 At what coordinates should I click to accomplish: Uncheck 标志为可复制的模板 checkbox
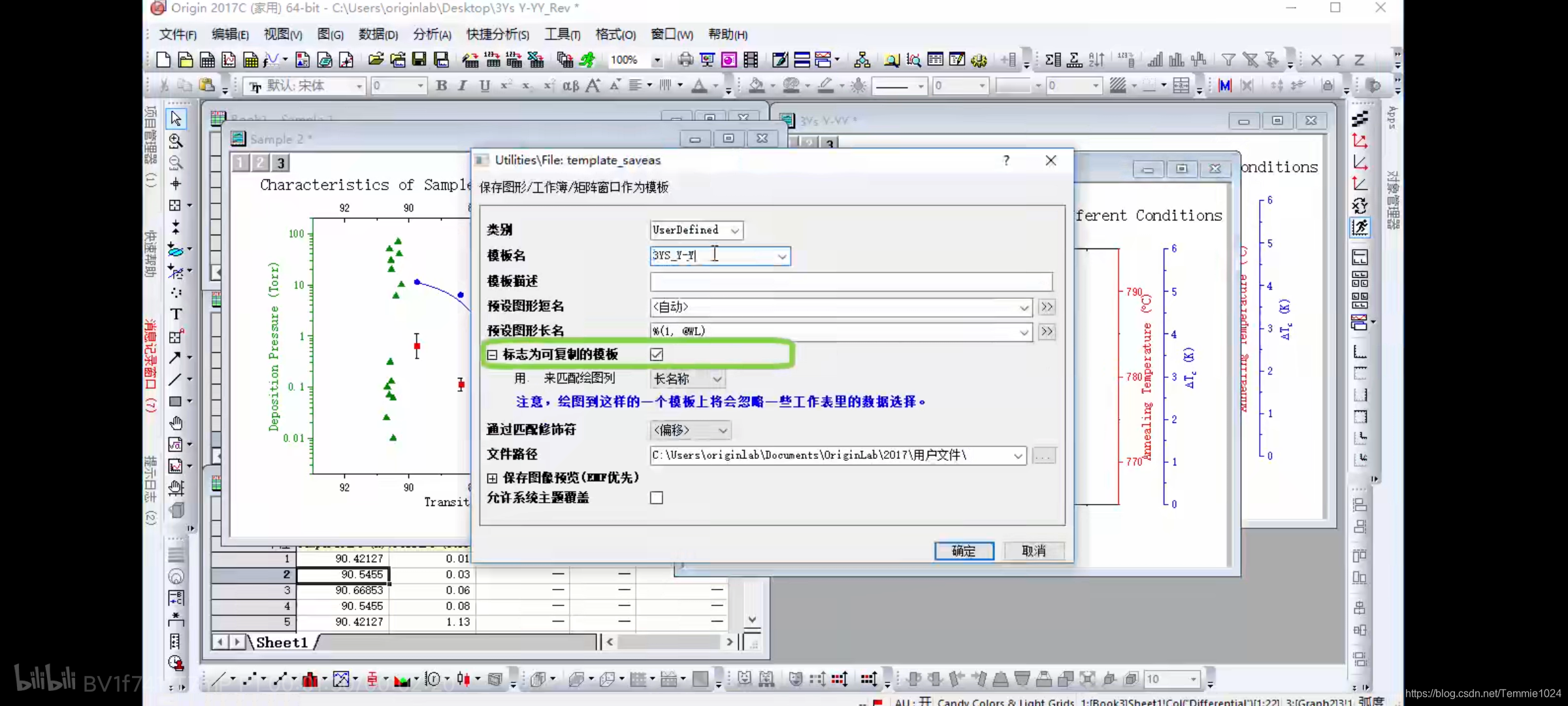657,354
